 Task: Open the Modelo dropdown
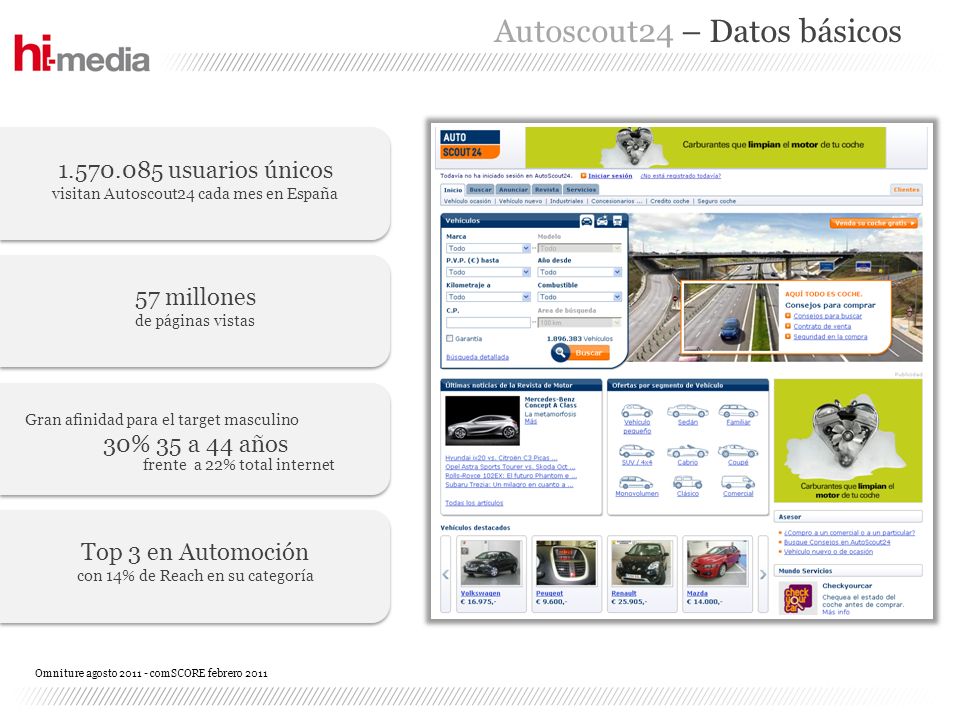pos(580,248)
